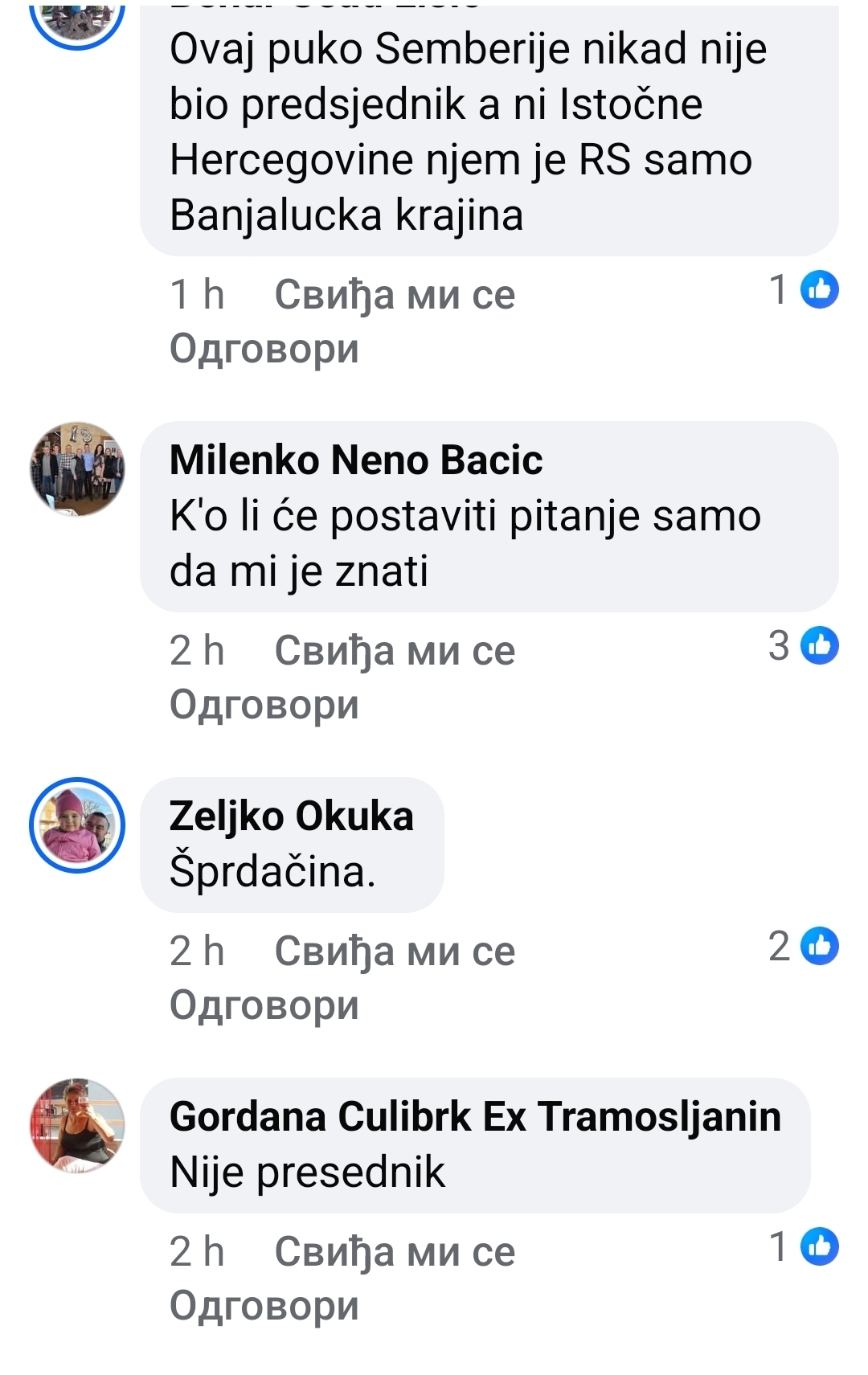
Task: Like the Semberije comment via Свиђа ми се
Action: point(395,294)
